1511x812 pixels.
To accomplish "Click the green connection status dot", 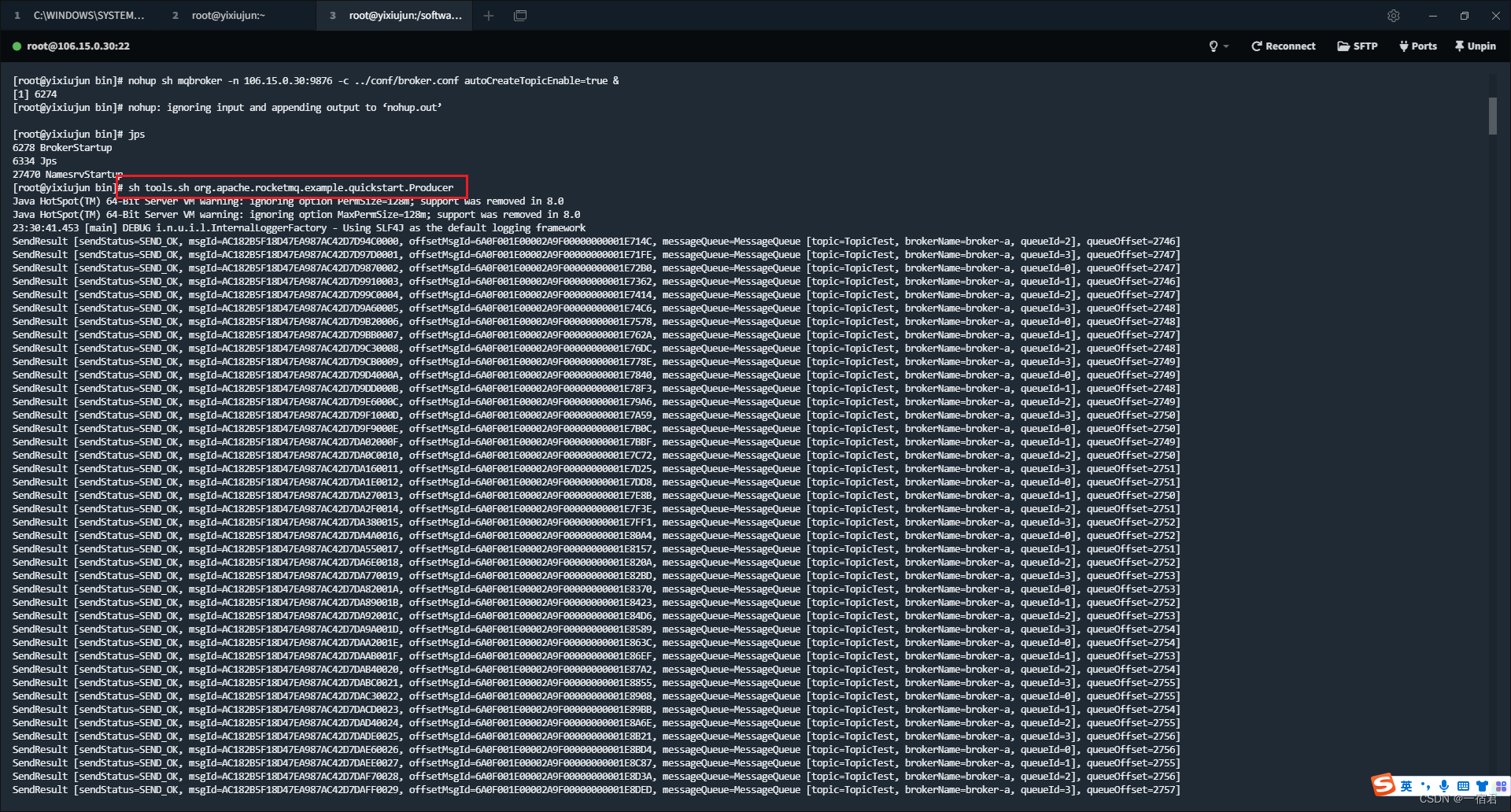I will click(17, 46).
